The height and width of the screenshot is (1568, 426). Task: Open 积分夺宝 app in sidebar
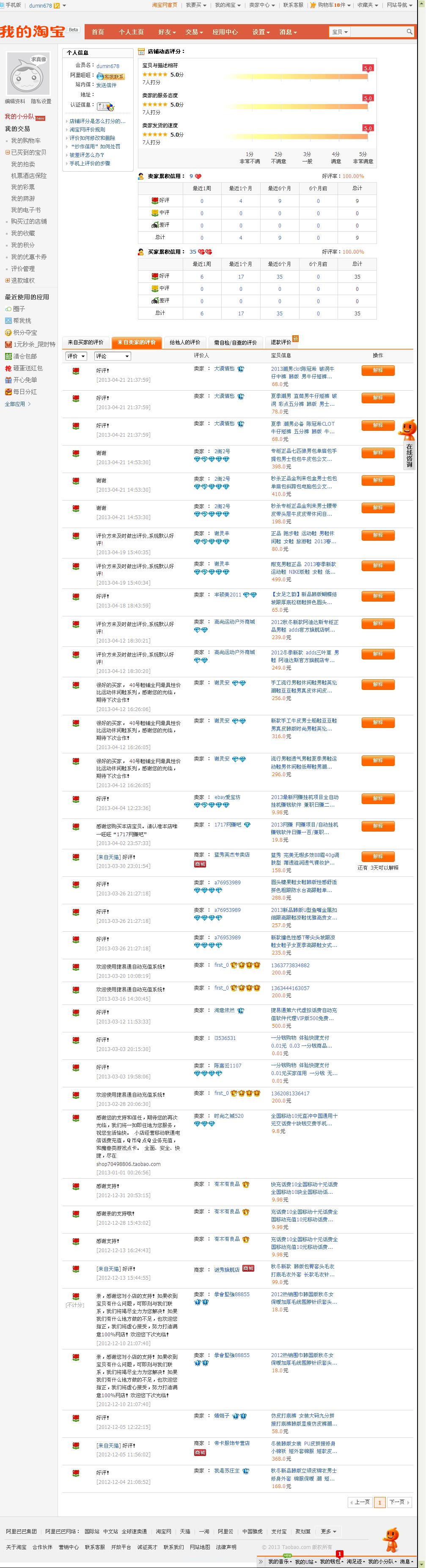[x=21, y=332]
